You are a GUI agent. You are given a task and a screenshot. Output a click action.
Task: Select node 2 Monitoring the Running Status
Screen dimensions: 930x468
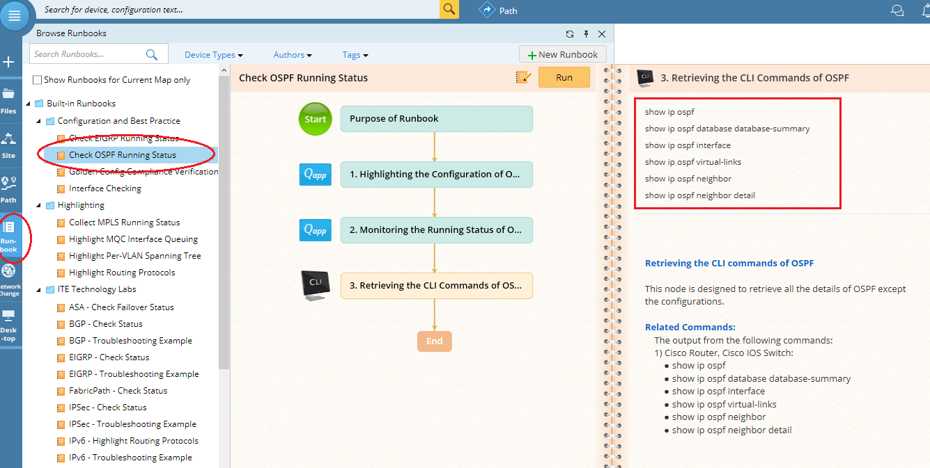coord(437,230)
